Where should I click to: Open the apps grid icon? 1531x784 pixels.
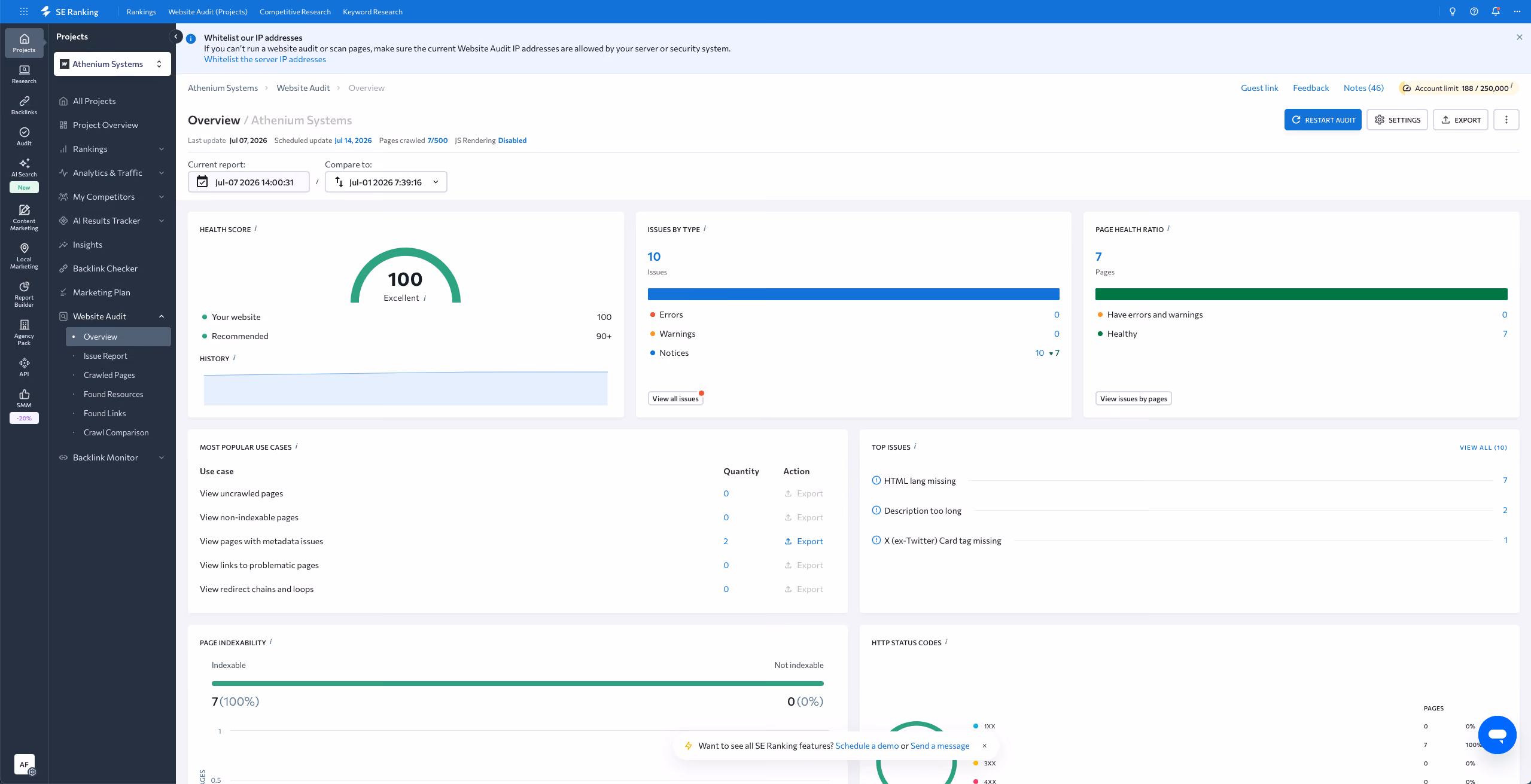point(24,11)
